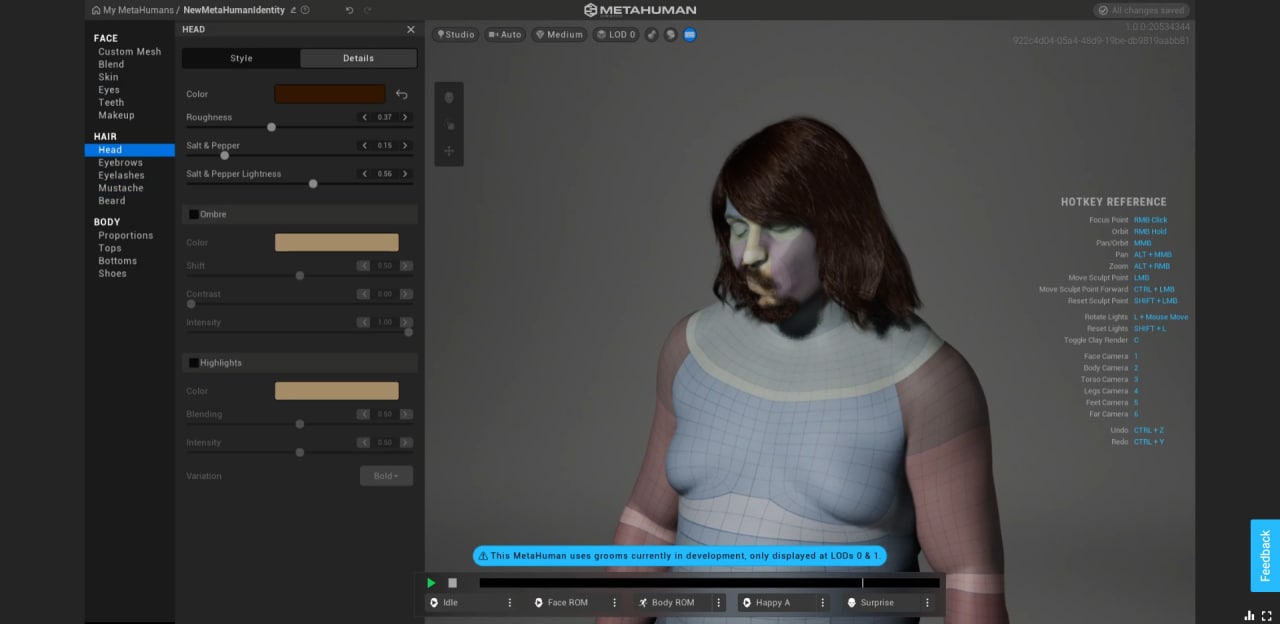Open the Blend section
Image resolution: width=1280 pixels, height=624 pixels.
111,64
